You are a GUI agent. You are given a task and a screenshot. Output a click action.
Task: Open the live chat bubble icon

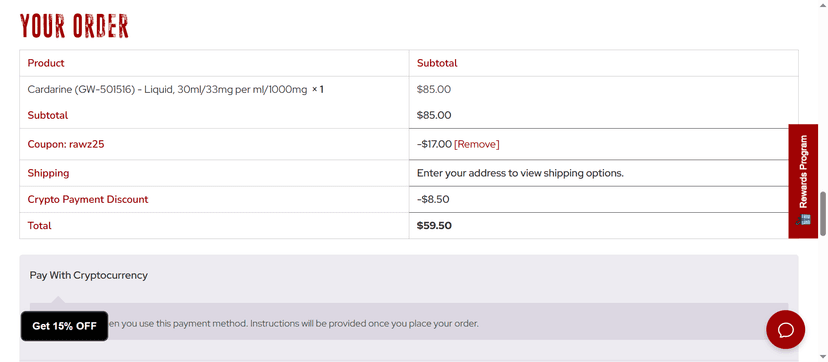pos(785,329)
